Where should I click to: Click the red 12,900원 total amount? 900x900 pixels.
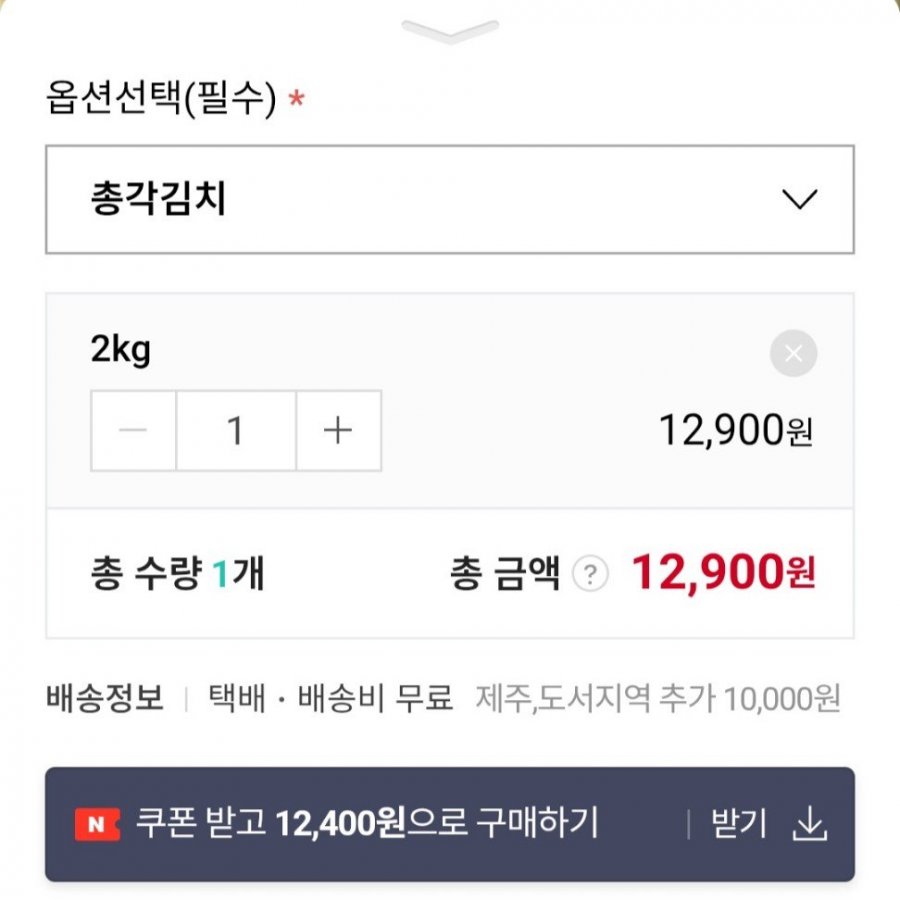[724, 573]
